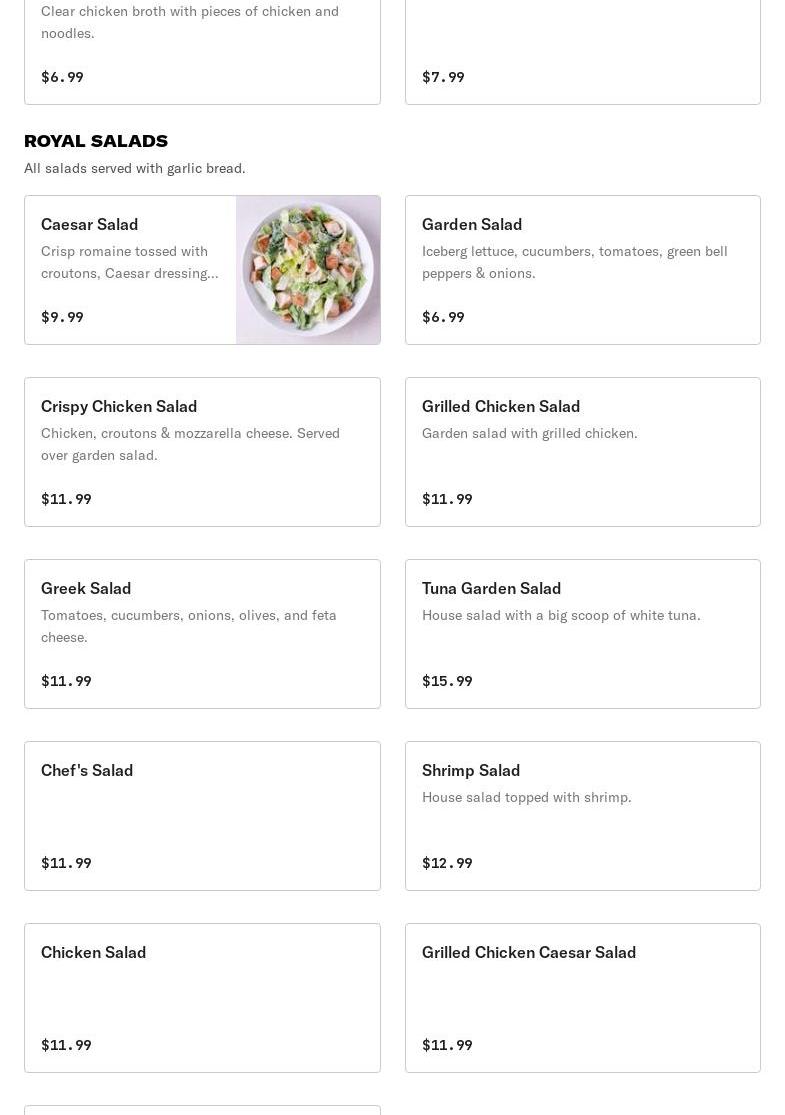The width and height of the screenshot is (785, 1115).
Task: Click the Tuna Garden Salad $15.99 price
Action: tap(447, 681)
